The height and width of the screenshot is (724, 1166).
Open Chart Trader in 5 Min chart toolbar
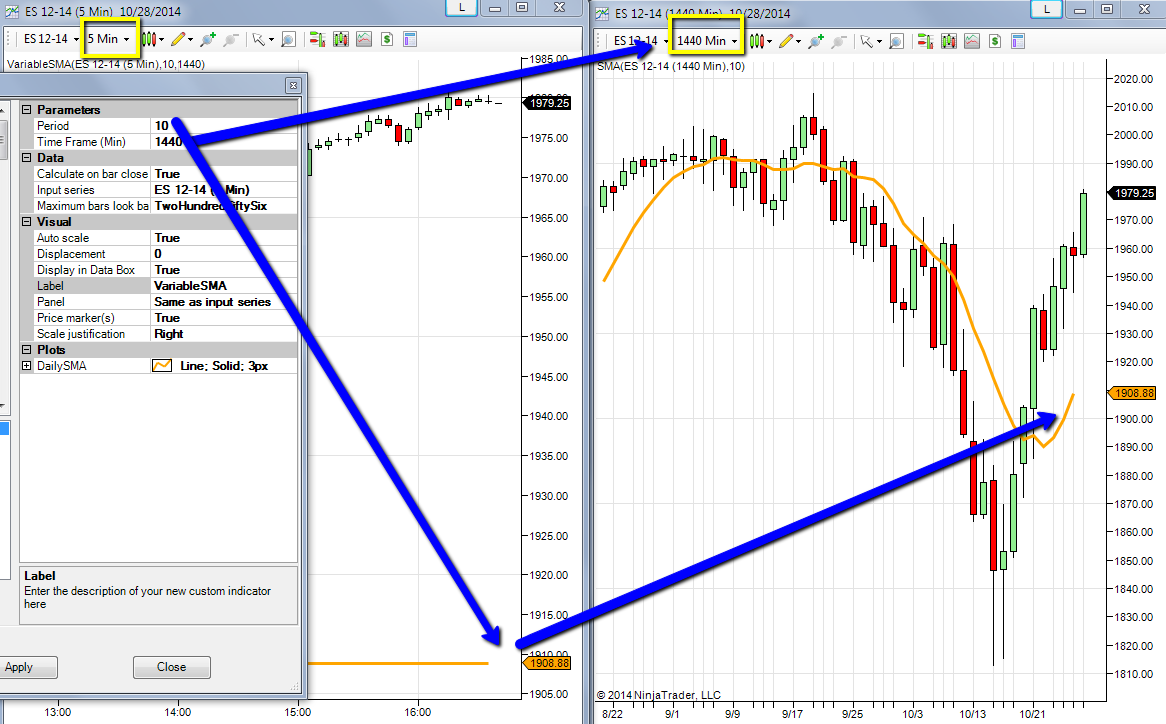[318, 39]
